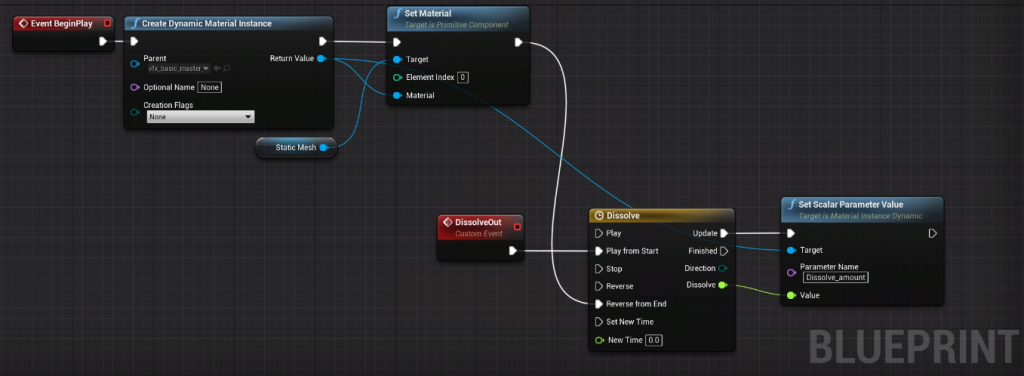Click the Finished output pin on Dissolve
Viewport: 1024px width, 376px height.
coord(724,251)
